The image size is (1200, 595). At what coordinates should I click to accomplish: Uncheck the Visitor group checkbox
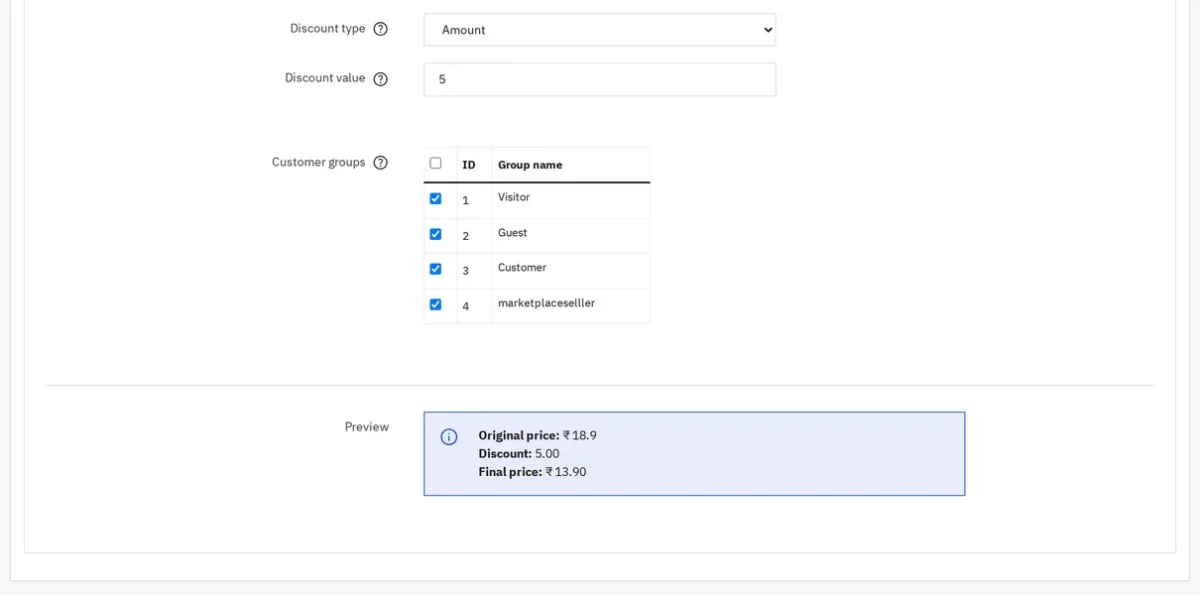click(435, 198)
